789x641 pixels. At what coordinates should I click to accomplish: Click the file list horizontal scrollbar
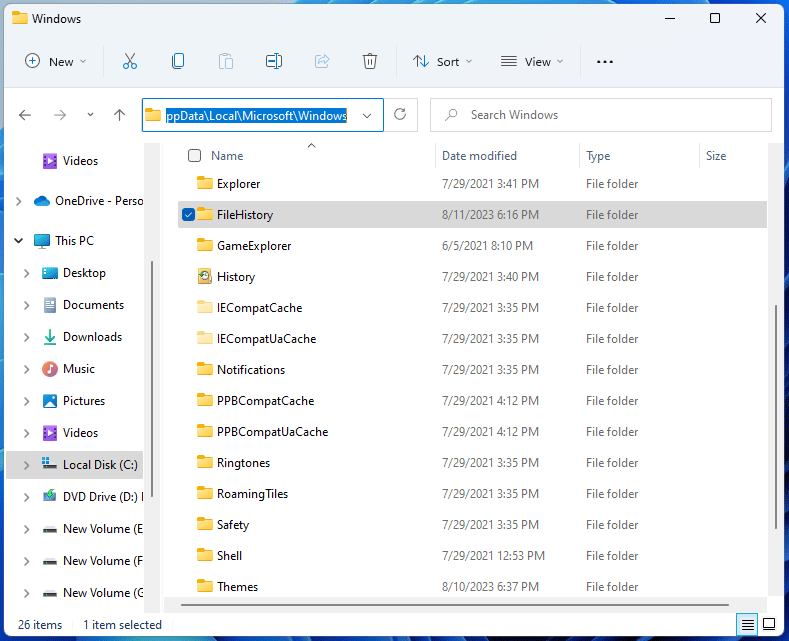[x=455, y=605]
